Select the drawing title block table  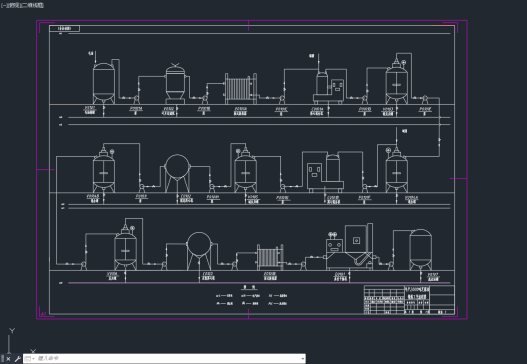[409, 299]
